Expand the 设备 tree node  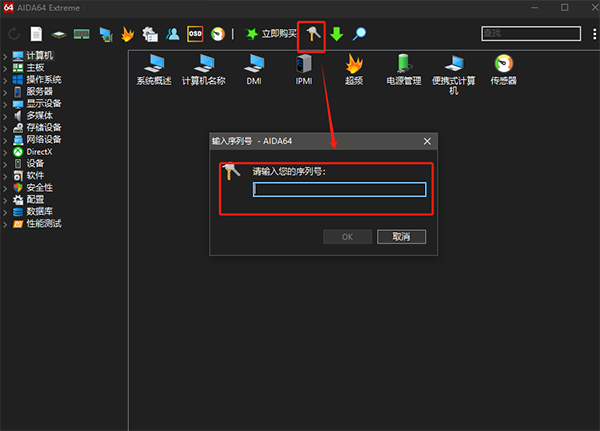click(5, 165)
